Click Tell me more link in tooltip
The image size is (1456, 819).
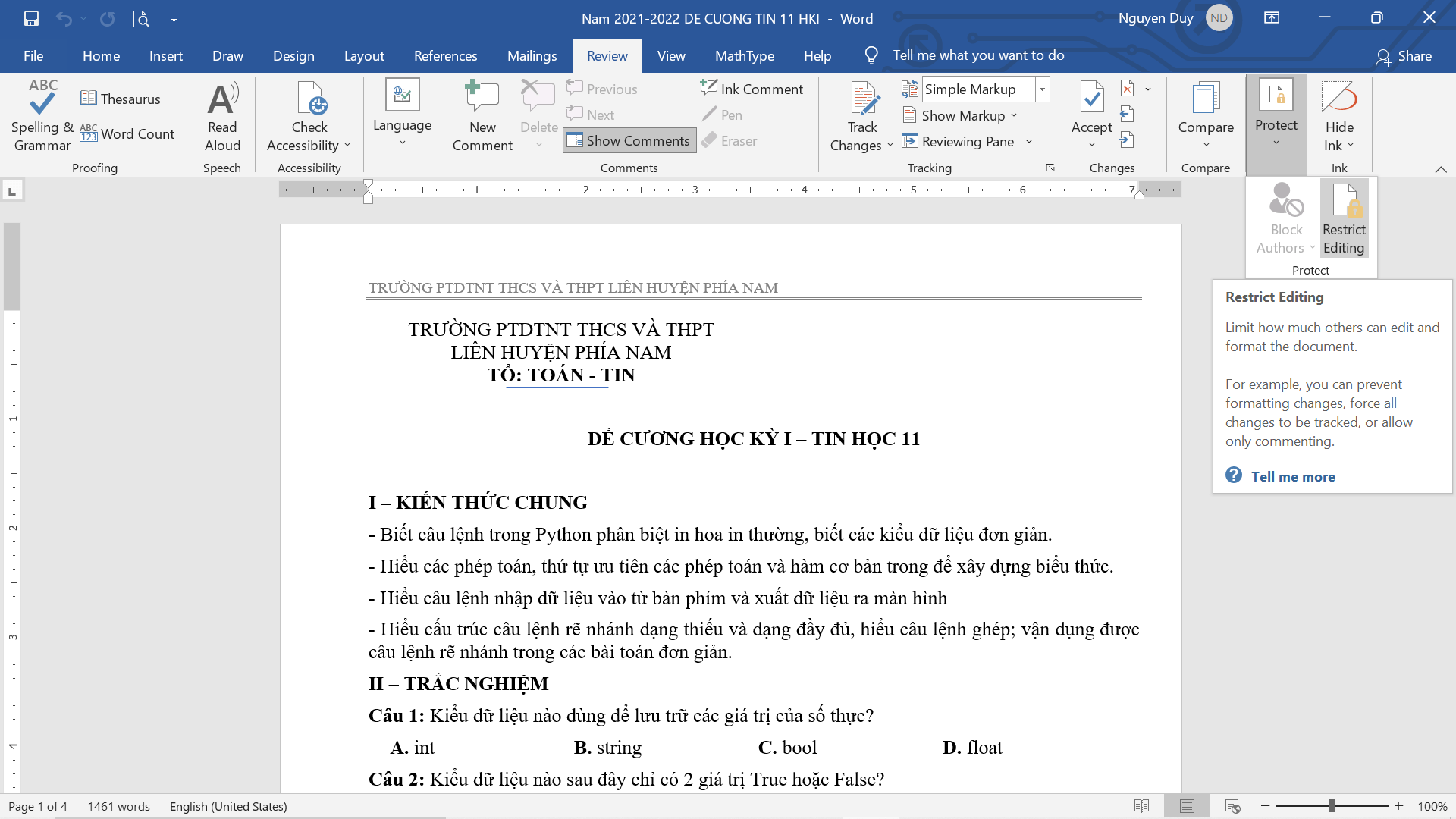point(1293,476)
